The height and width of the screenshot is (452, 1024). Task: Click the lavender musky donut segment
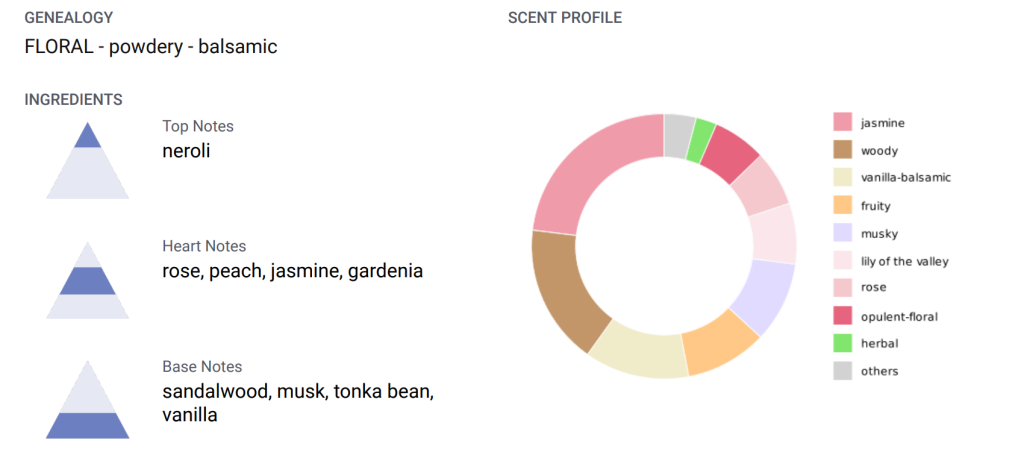click(765, 294)
